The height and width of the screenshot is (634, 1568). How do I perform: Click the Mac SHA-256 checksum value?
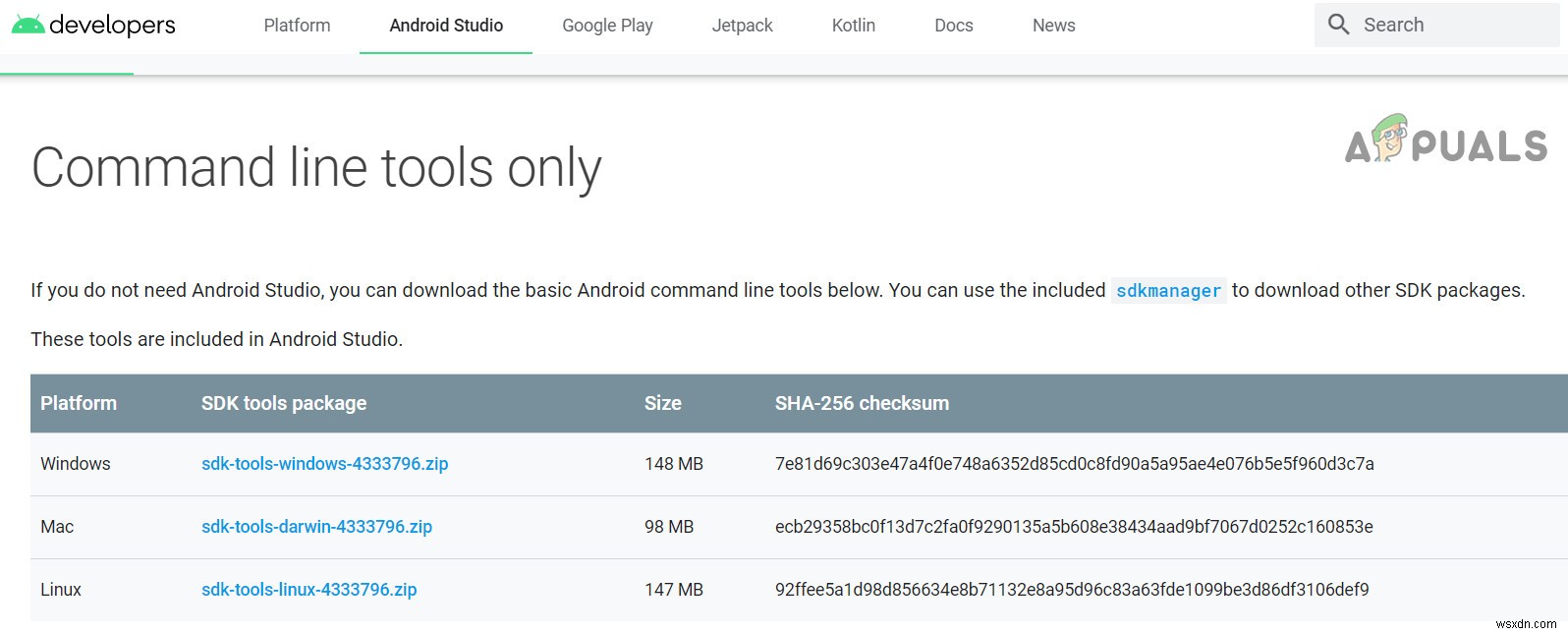point(1074,527)
